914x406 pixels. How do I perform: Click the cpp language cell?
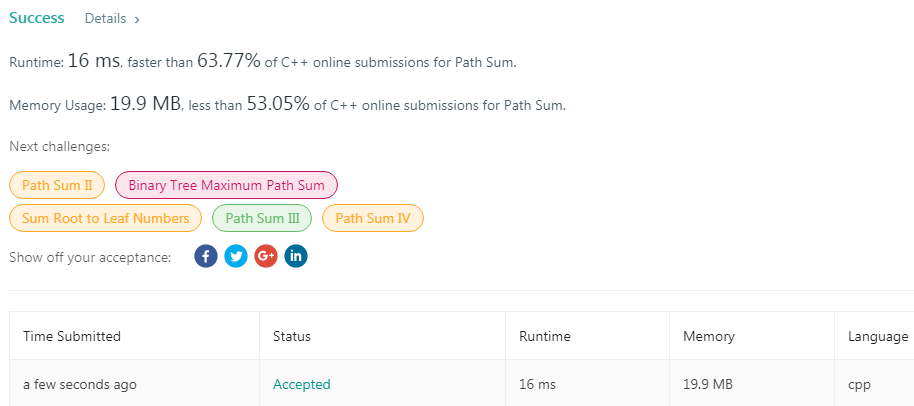(x=859, y=384)
